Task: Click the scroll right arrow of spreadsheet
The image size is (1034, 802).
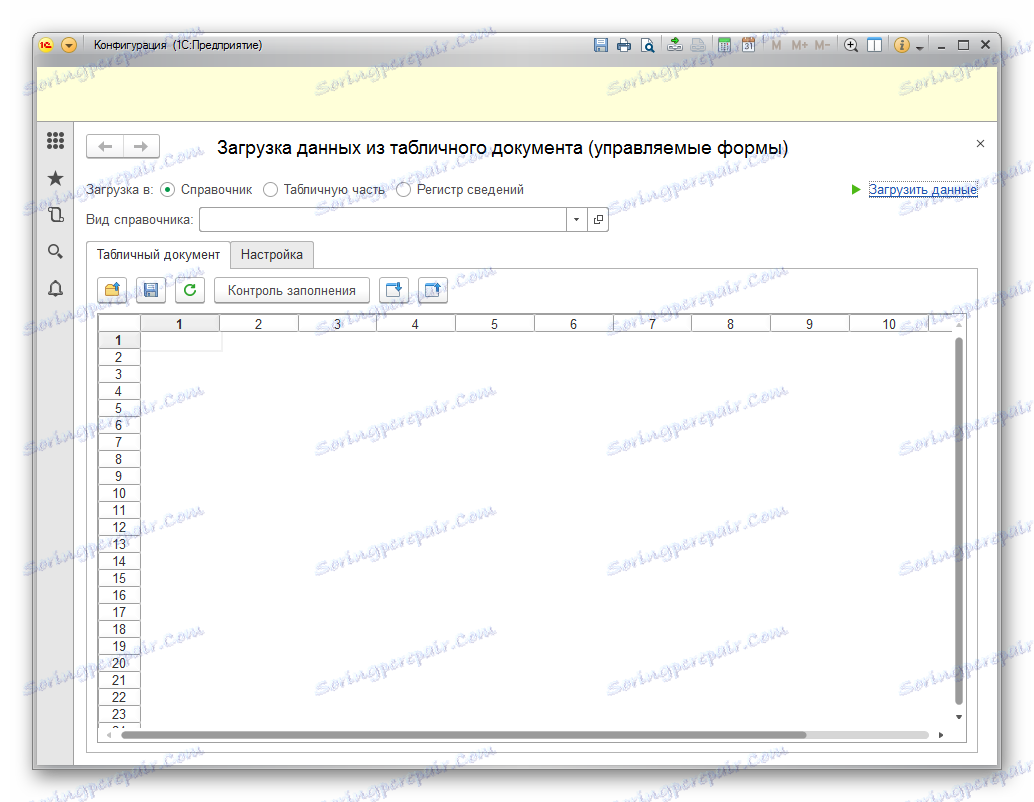Action: (941, 735)
